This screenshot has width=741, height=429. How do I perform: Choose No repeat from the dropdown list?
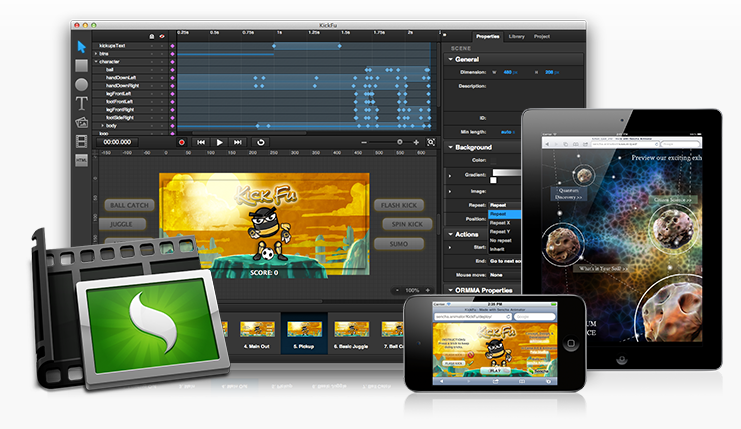(505, 240)
